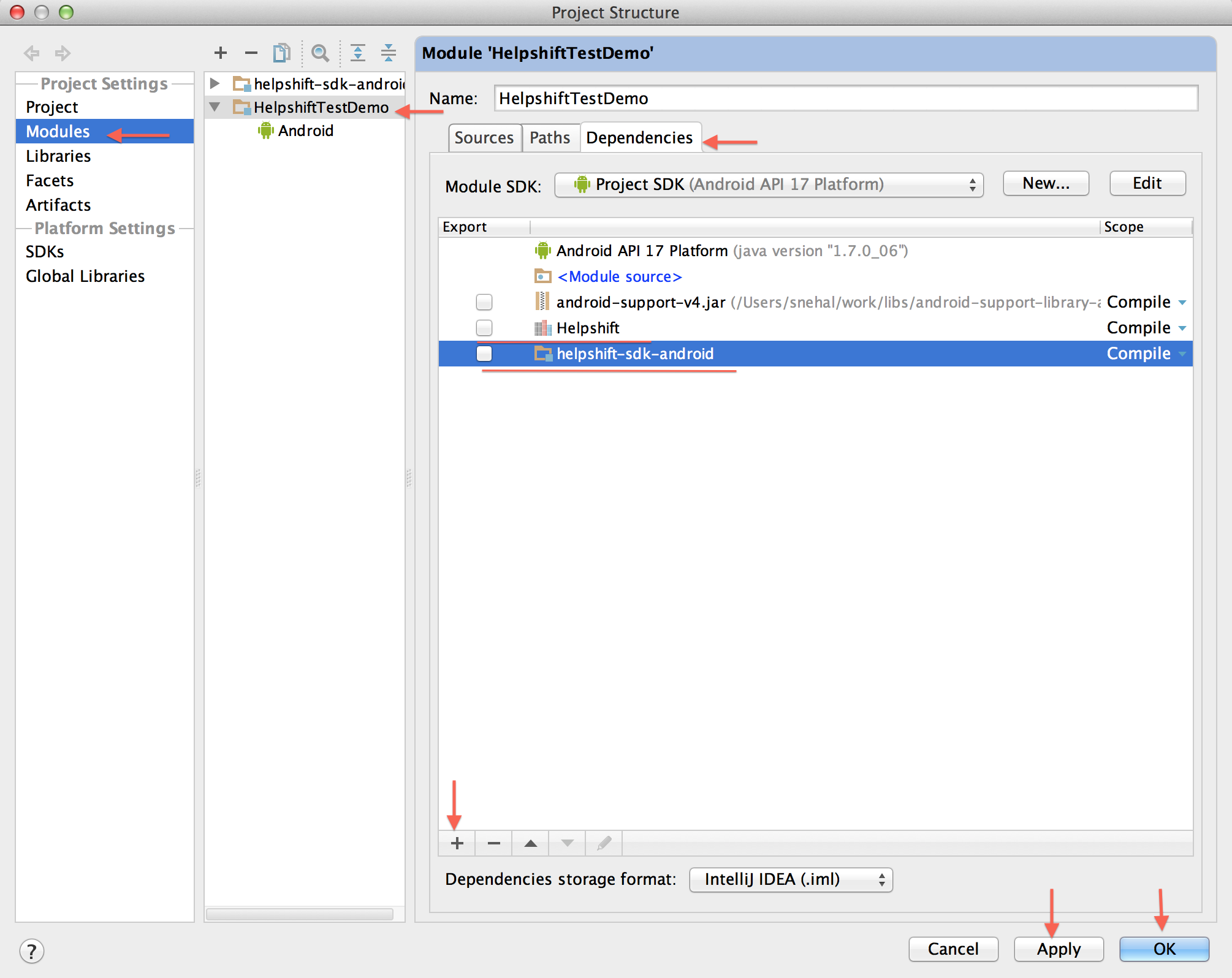Click the New... button beside Module SDK
This screenshot has width=1232, height=978.
click(1045, 183)
